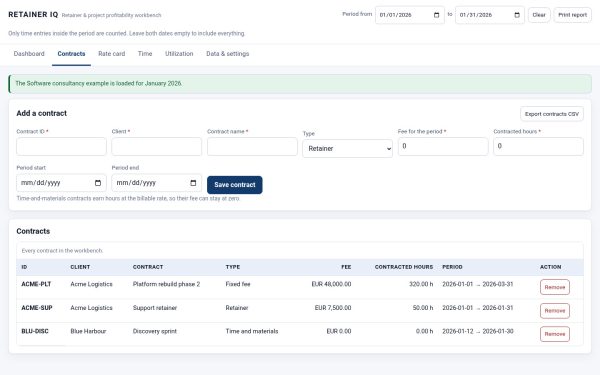Remove the ACME-SUP contract

click(x=555, y=311)
